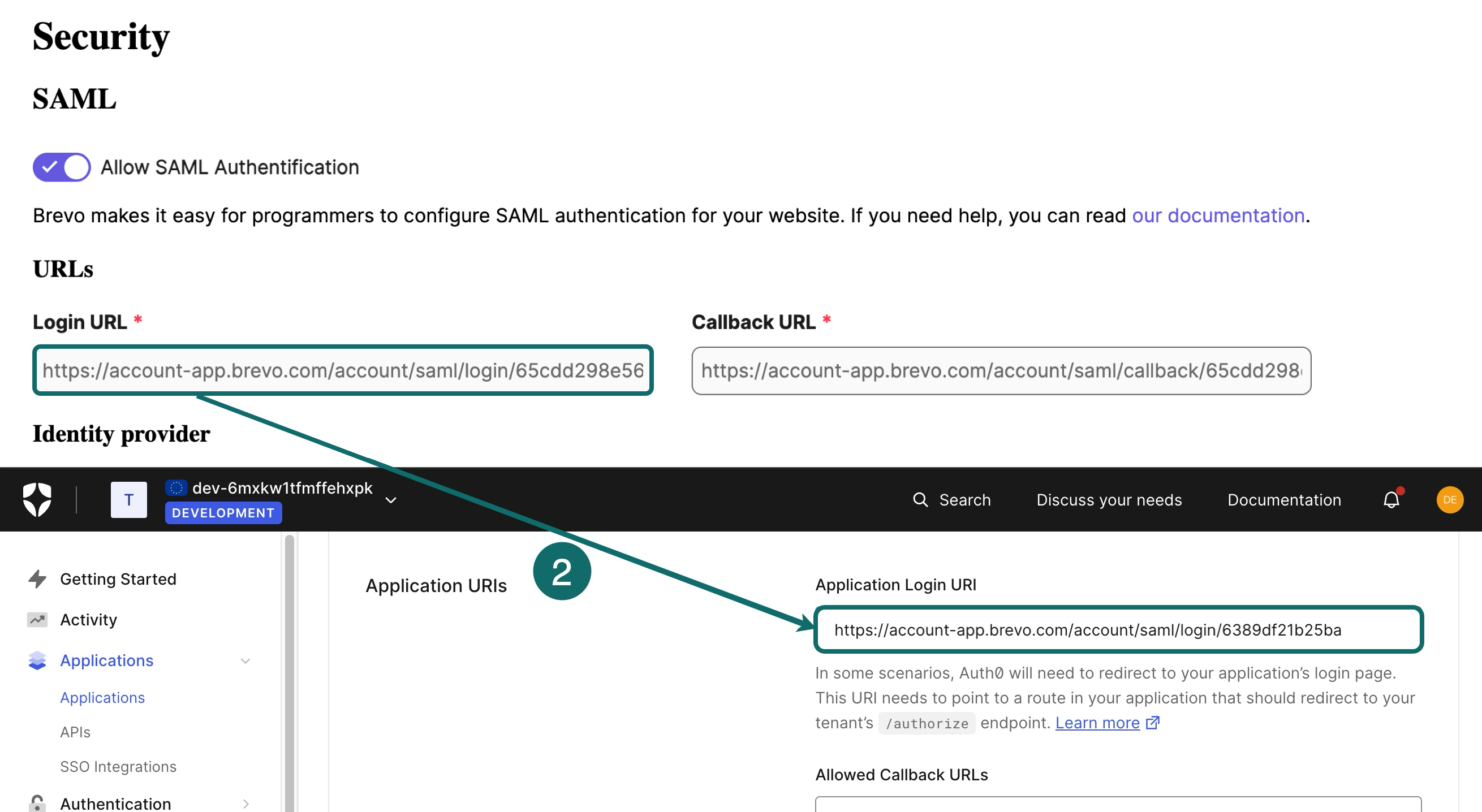Click the Activity chart icon
1482x812 pixels.
click(37, 619)
